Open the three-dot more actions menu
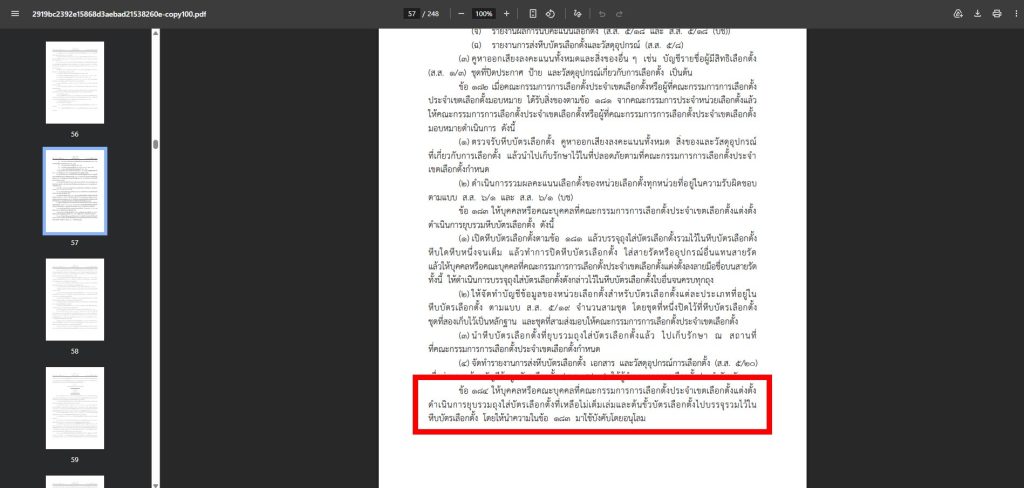Image resolution: width=1024 pixels, height=488 pixels. point(1013,13)
